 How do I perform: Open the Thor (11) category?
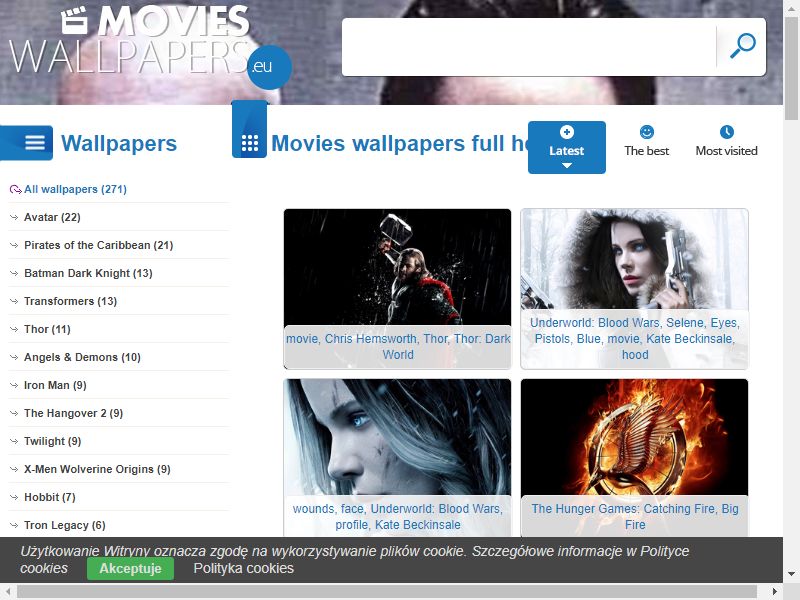pos(47,330)
